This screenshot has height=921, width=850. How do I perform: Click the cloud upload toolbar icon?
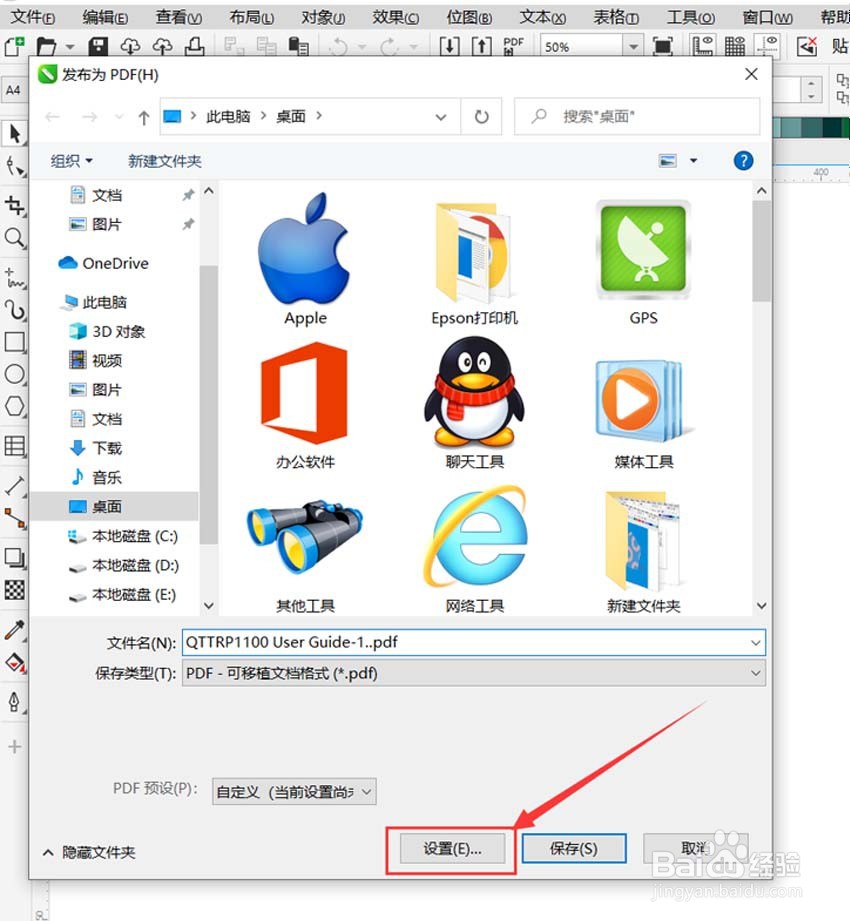(162, 46)
